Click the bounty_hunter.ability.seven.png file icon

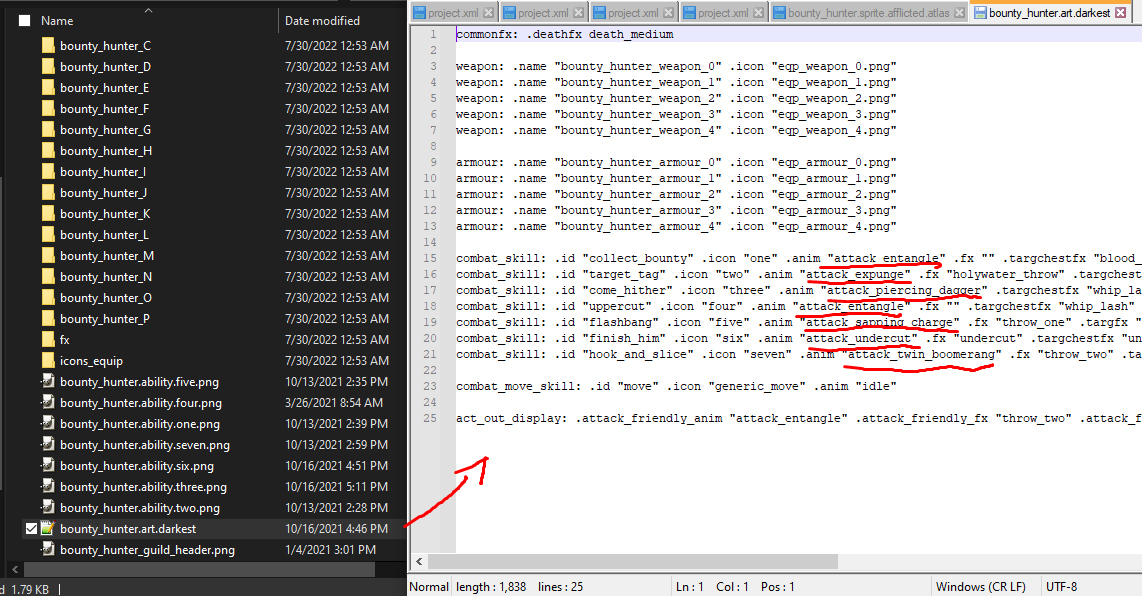pyautogui.click(x=48, y=445)
